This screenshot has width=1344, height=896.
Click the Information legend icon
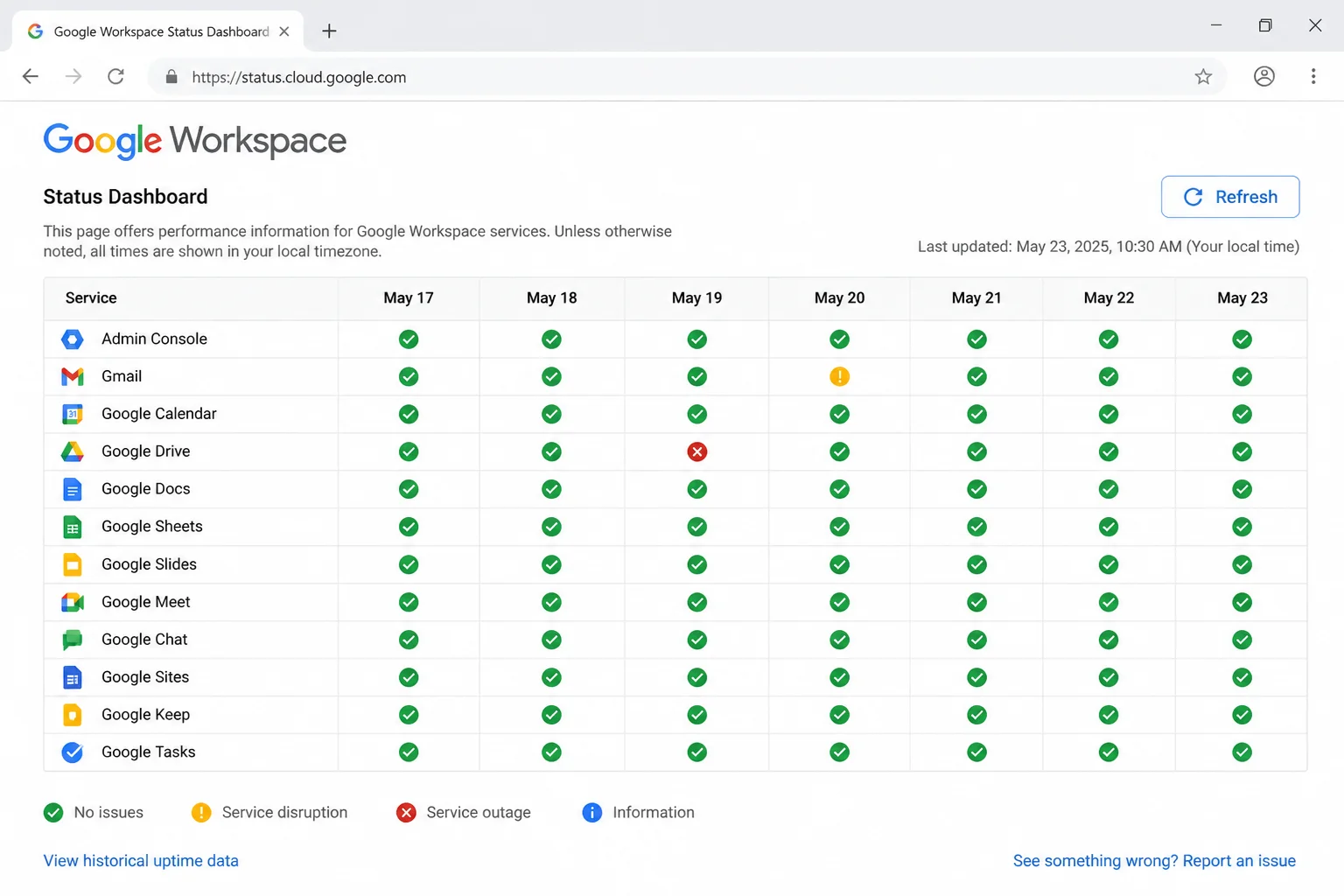click(592, 813)
